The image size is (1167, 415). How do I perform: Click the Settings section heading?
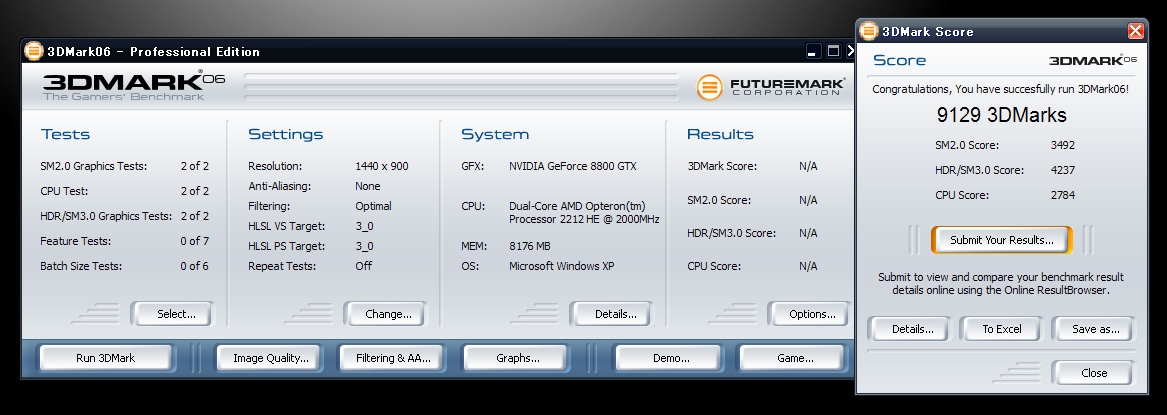point(286,135)
